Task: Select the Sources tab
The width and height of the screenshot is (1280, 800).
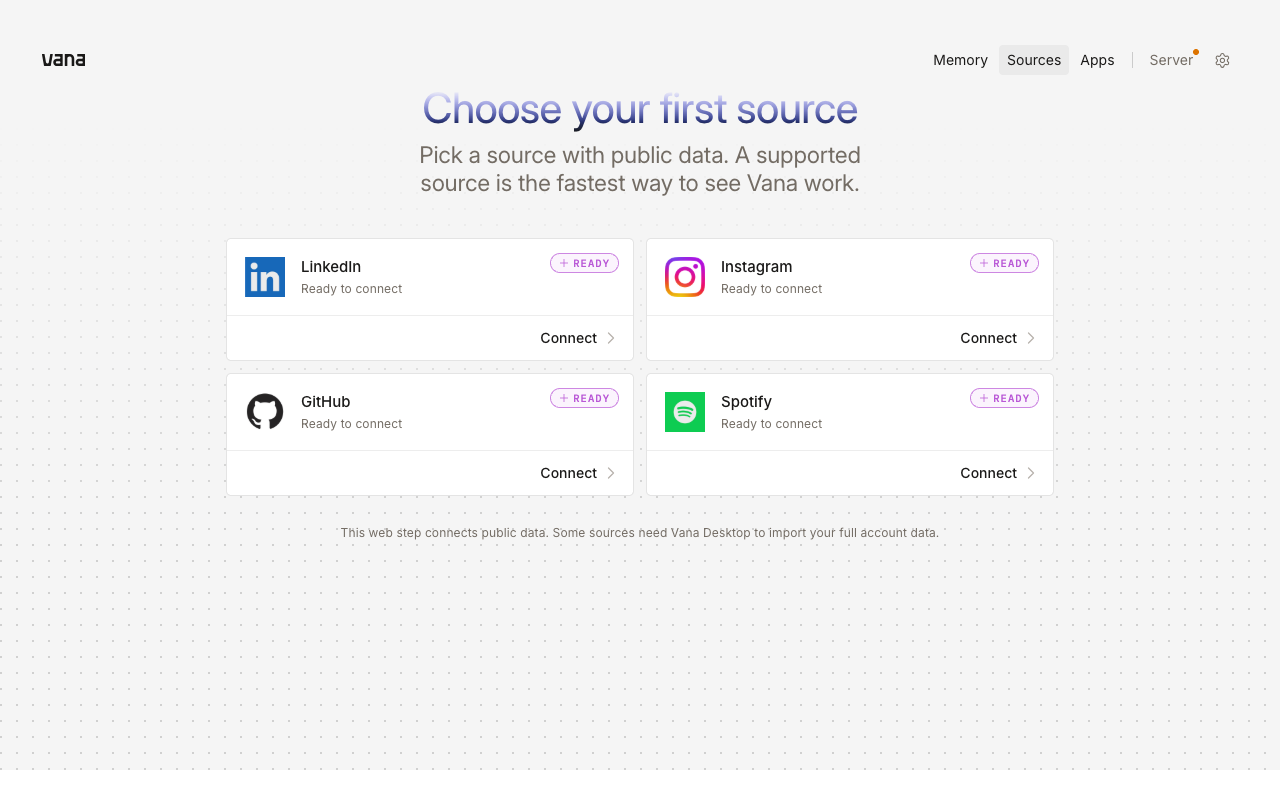Action: [x=1034, y=60]
